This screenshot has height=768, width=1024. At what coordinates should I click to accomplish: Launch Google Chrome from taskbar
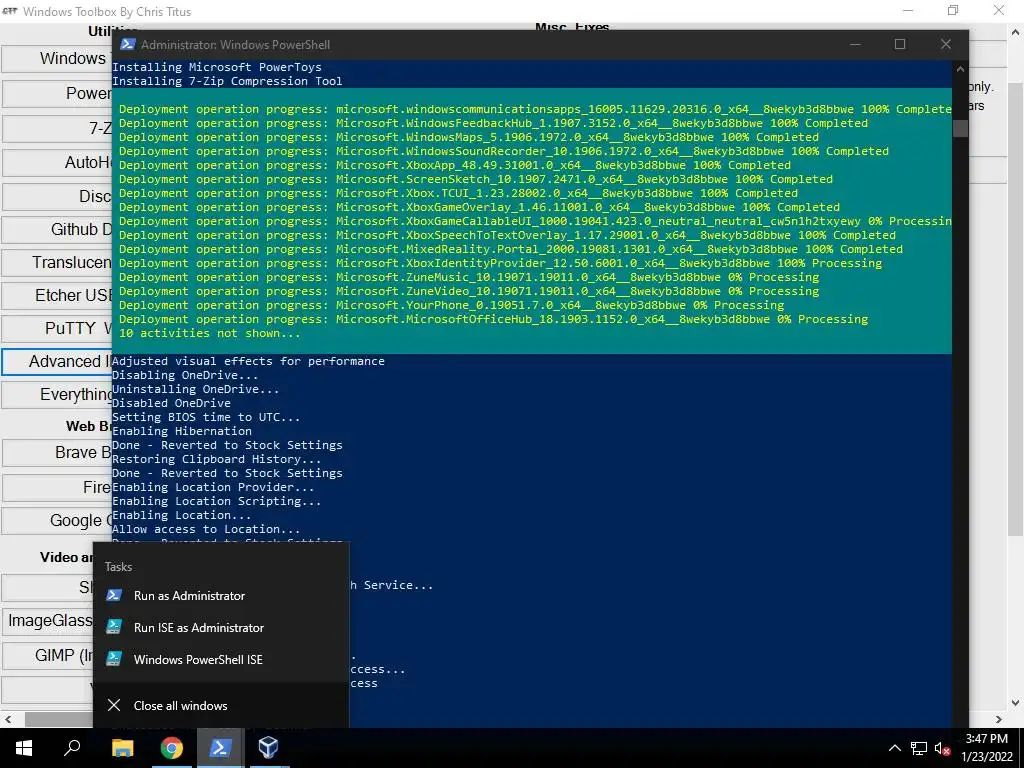point(171,748)
